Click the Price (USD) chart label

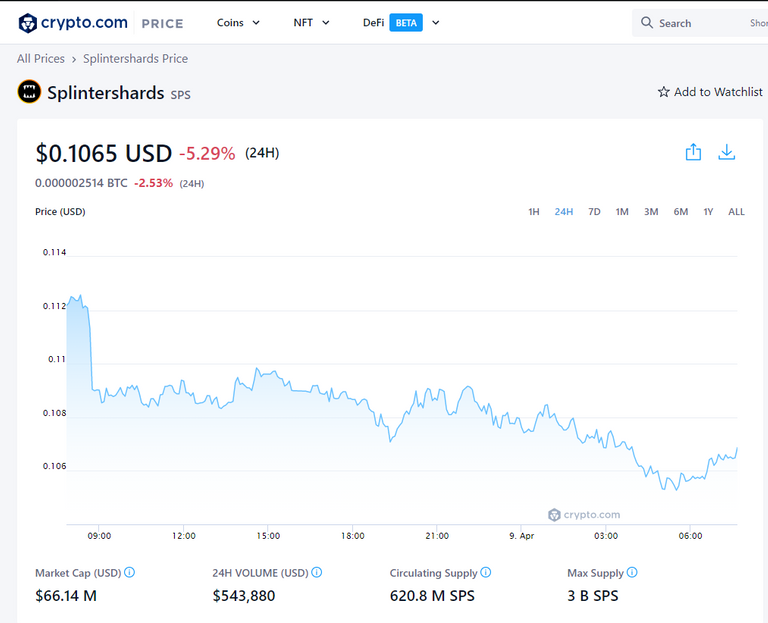click(x=60, y=212)
